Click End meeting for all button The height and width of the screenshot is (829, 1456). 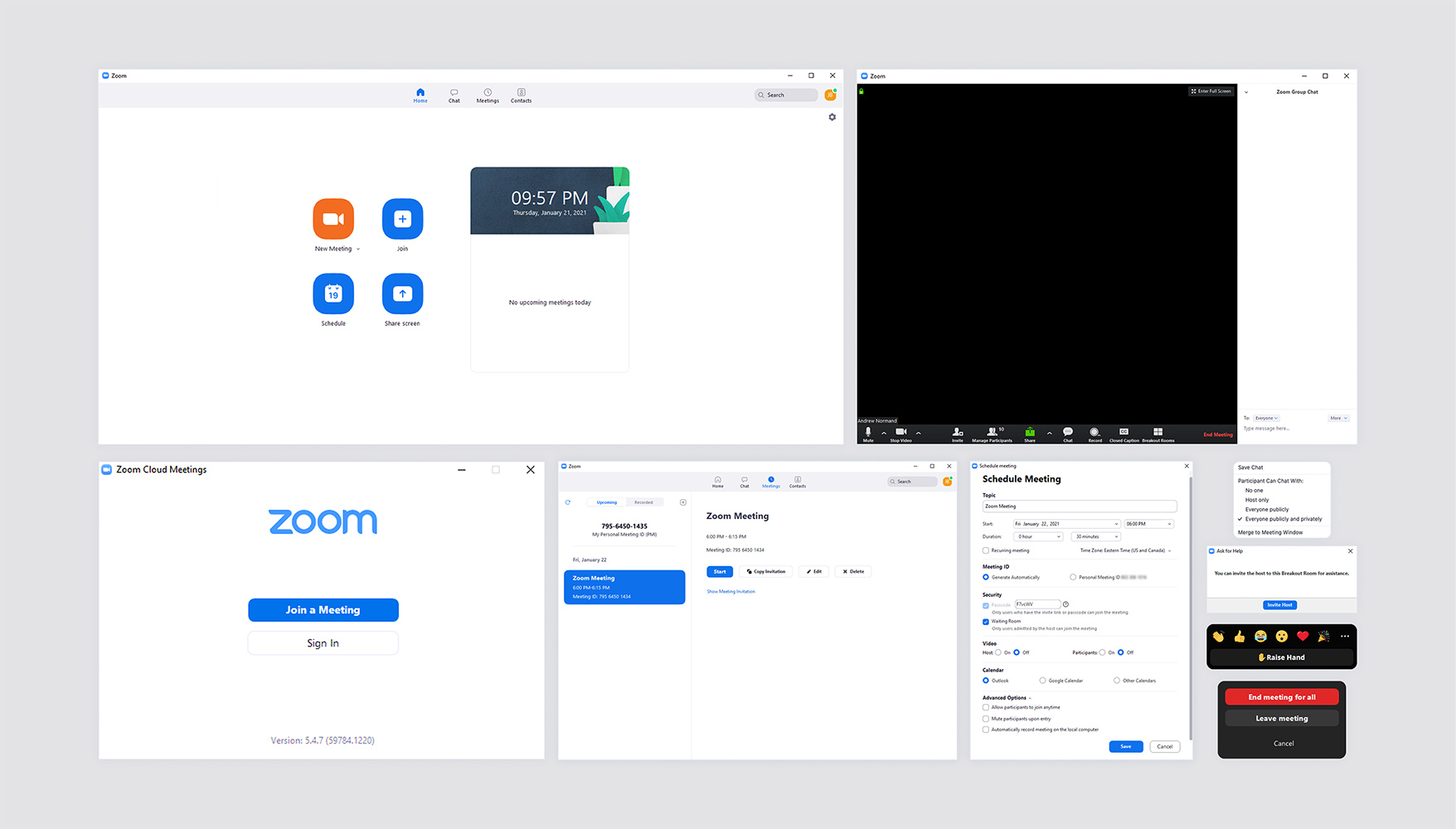[x=1282, y=697]
